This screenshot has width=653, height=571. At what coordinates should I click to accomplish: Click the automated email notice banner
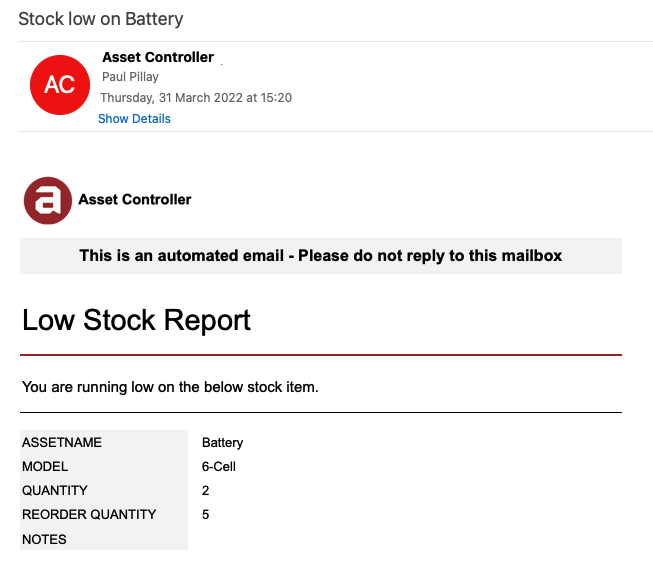321,256
